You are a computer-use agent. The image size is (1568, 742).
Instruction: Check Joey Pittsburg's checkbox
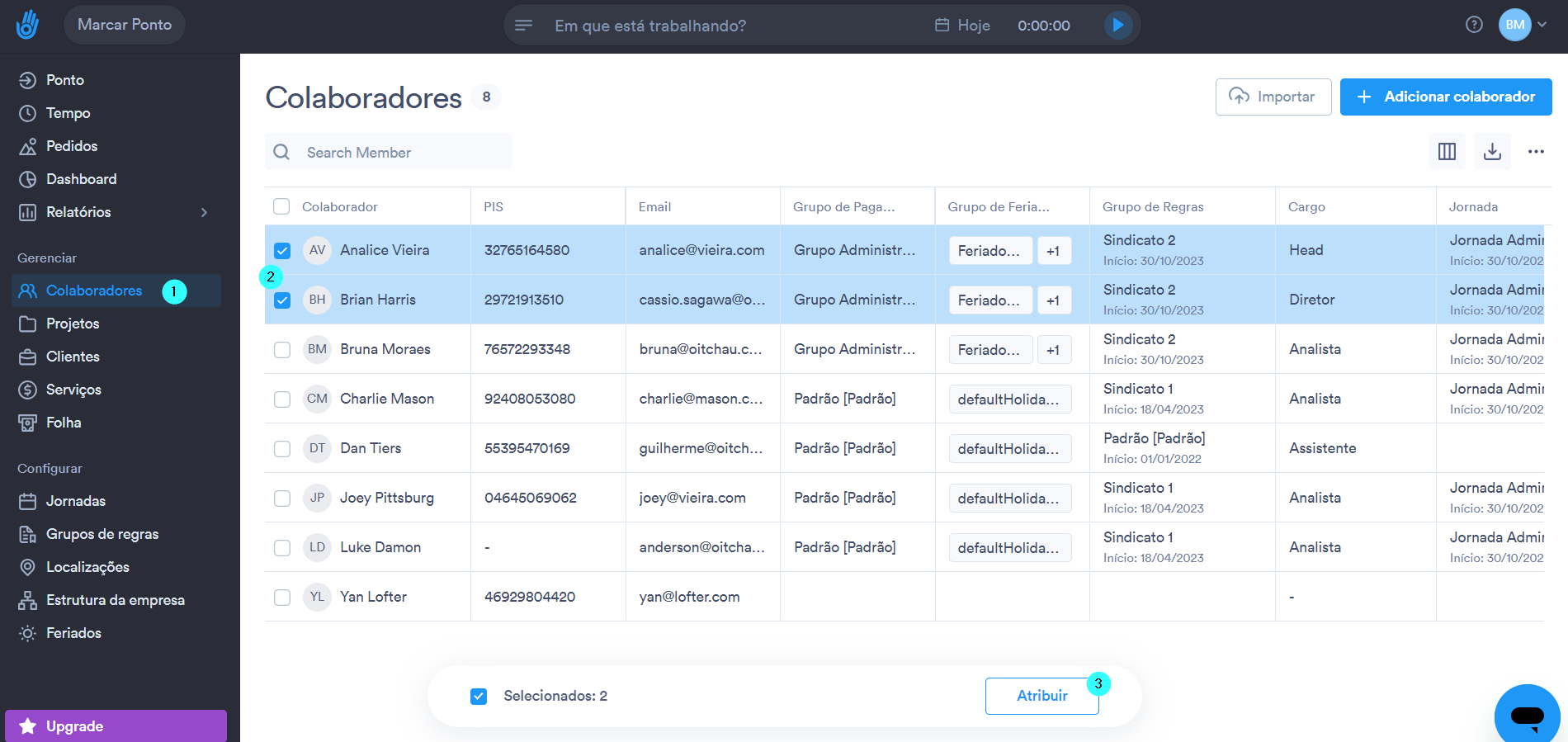tap(282, 498)
